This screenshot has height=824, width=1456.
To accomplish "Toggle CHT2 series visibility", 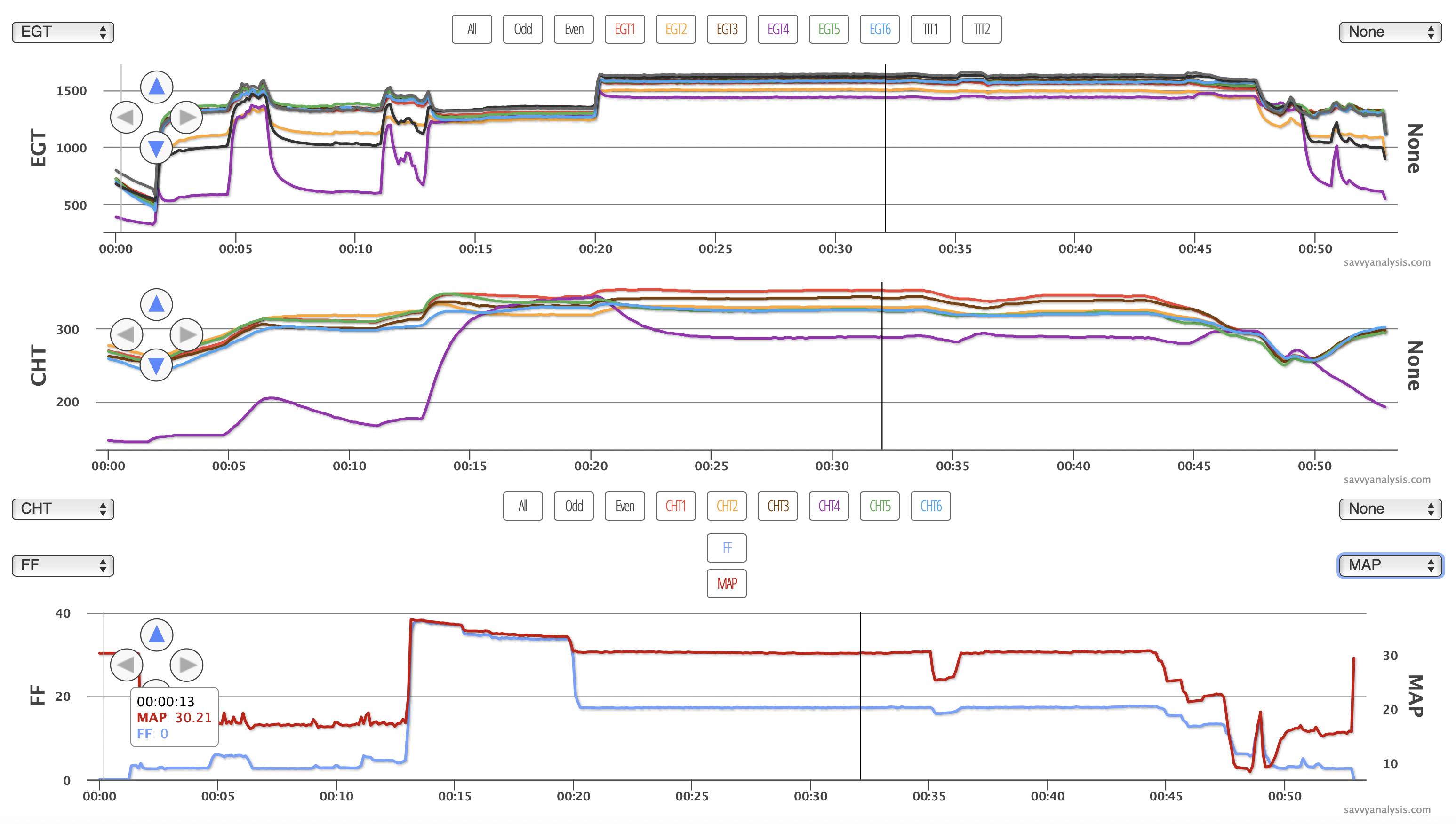I will tap(727, 506).
